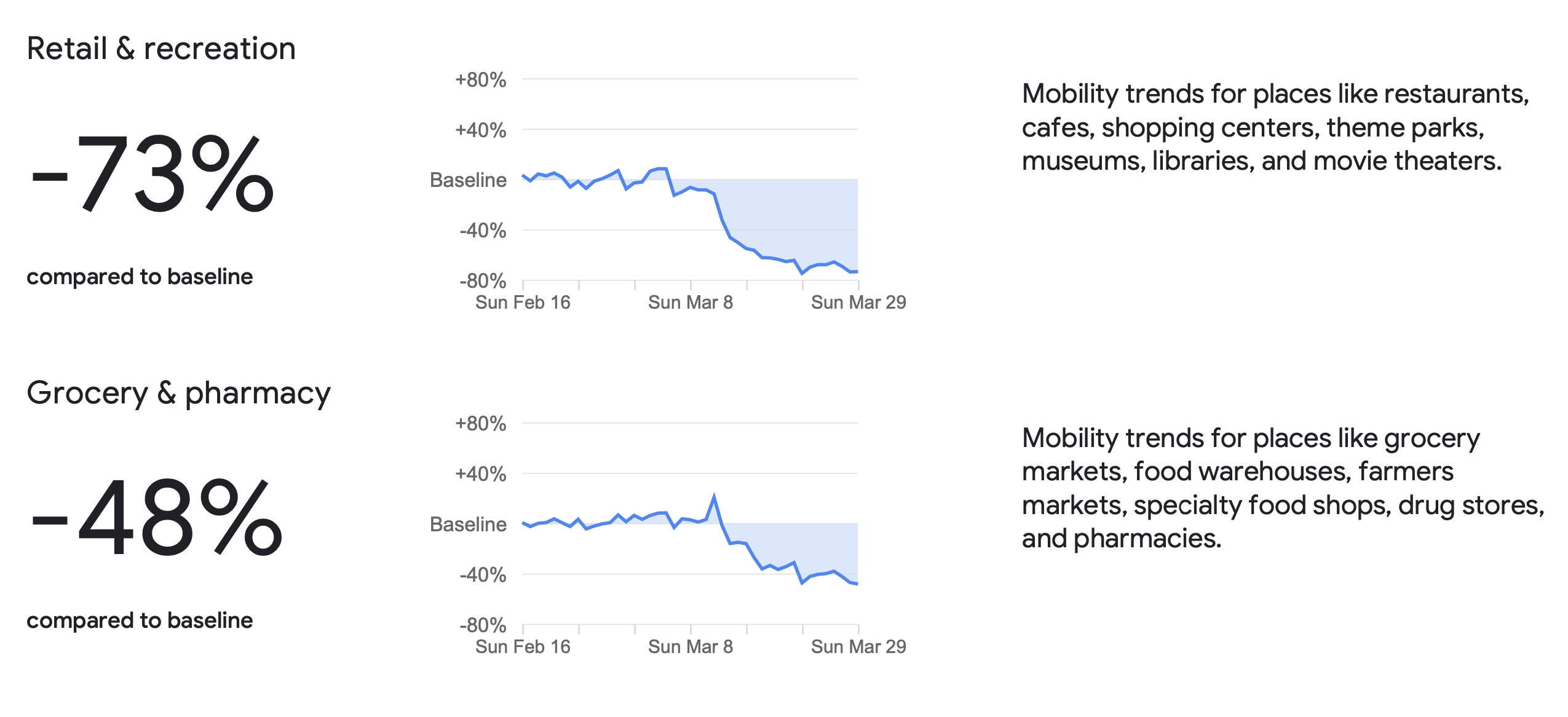
Task: Click the -73% retail figure
Action: 152,174
